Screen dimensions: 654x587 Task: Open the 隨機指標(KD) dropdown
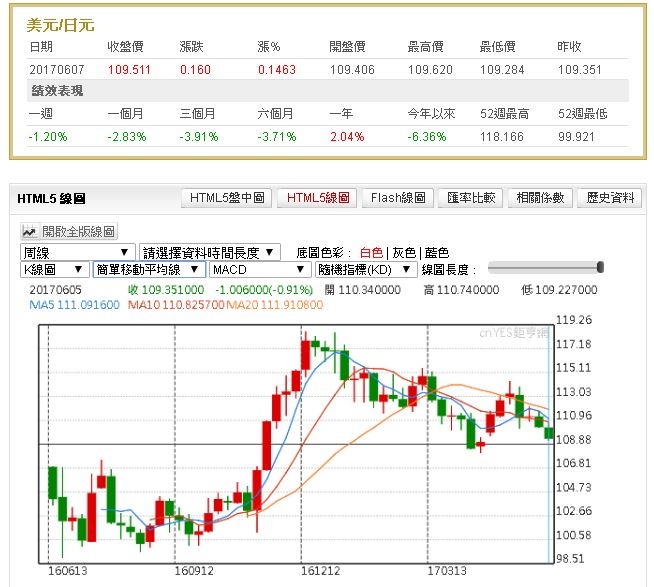pos(366,270)
